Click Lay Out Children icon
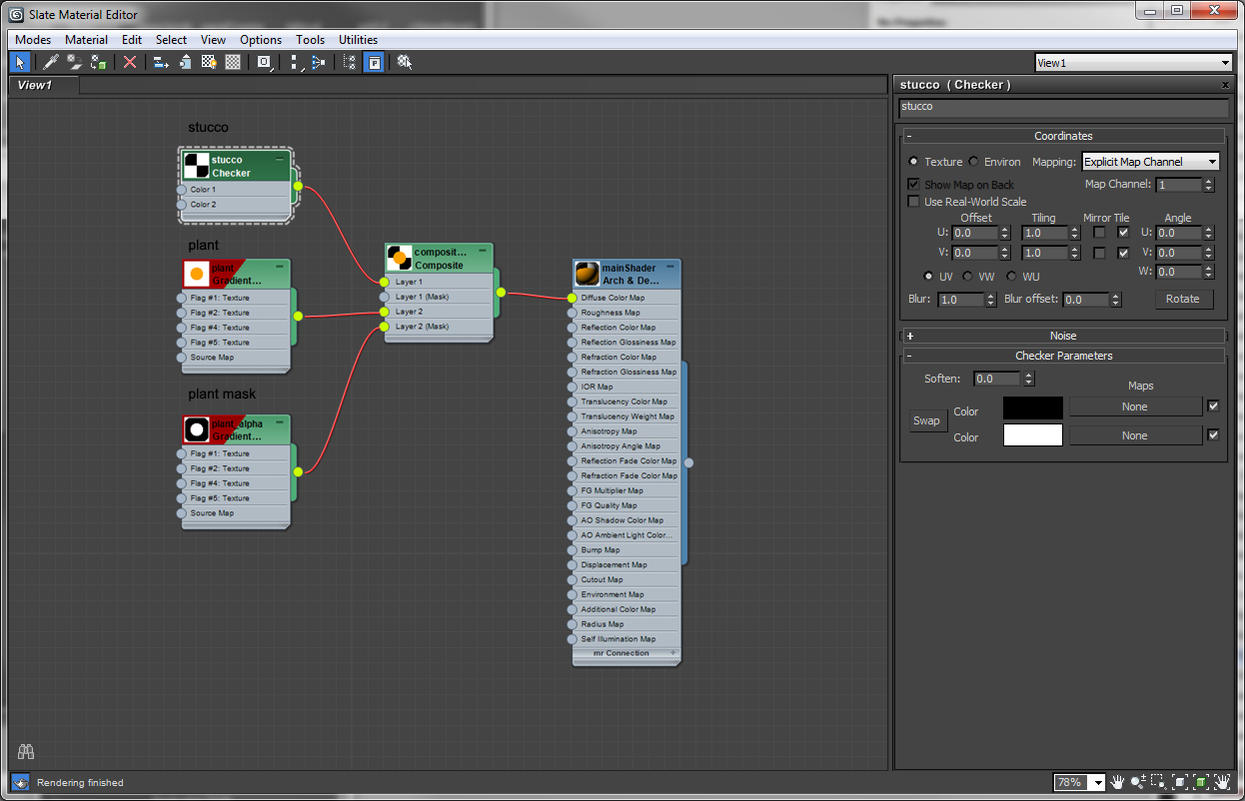Screen dimensions: 1245x801 [x=318, y=62]
